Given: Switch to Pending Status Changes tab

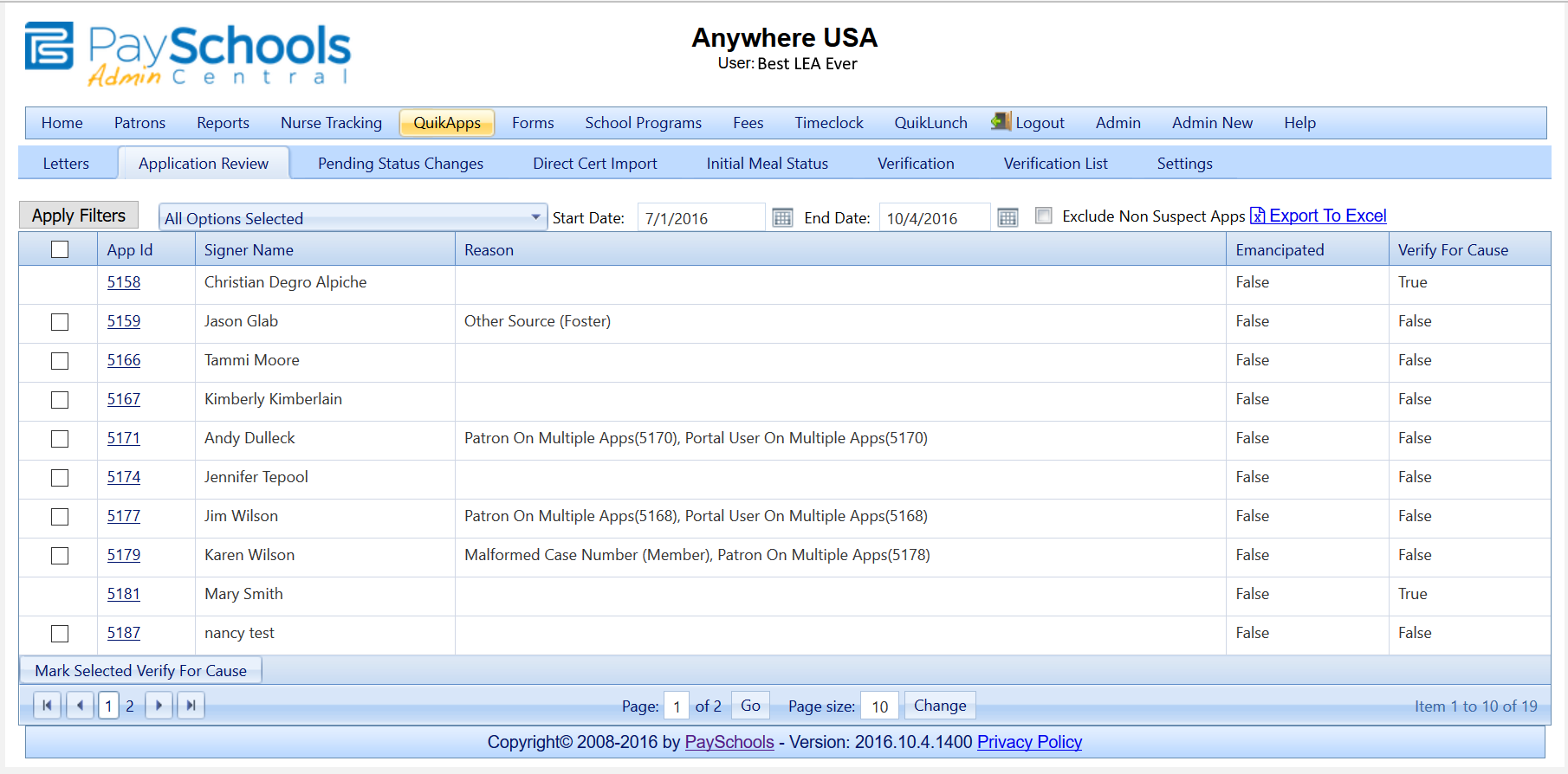Looking at the screenshot, I should pyautogui.click(x=400, y=164).
